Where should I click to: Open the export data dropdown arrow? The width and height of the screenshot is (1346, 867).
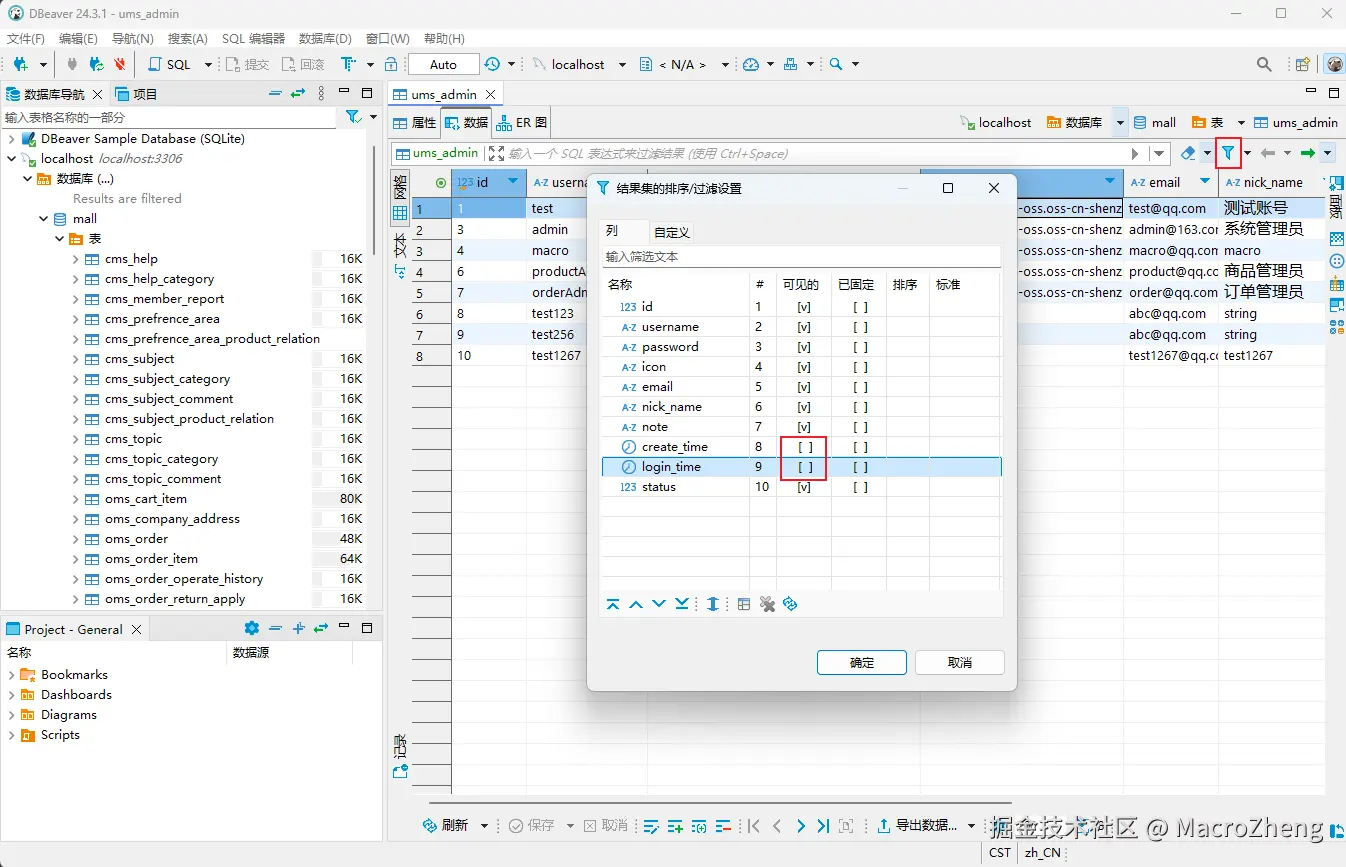[x=972, y=826]
